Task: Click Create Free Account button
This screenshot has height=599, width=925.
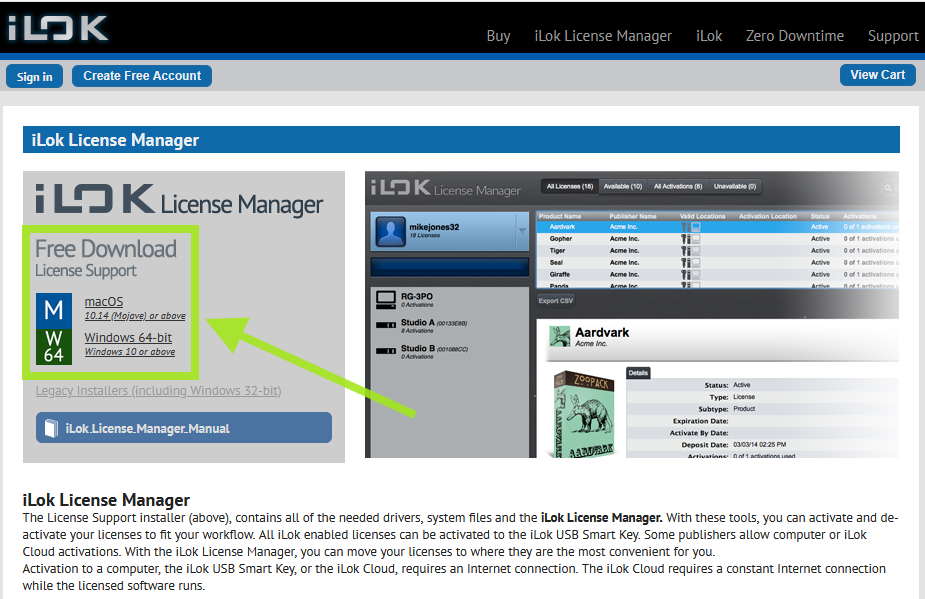Action: pyautogui.click(x=142, y=76)
